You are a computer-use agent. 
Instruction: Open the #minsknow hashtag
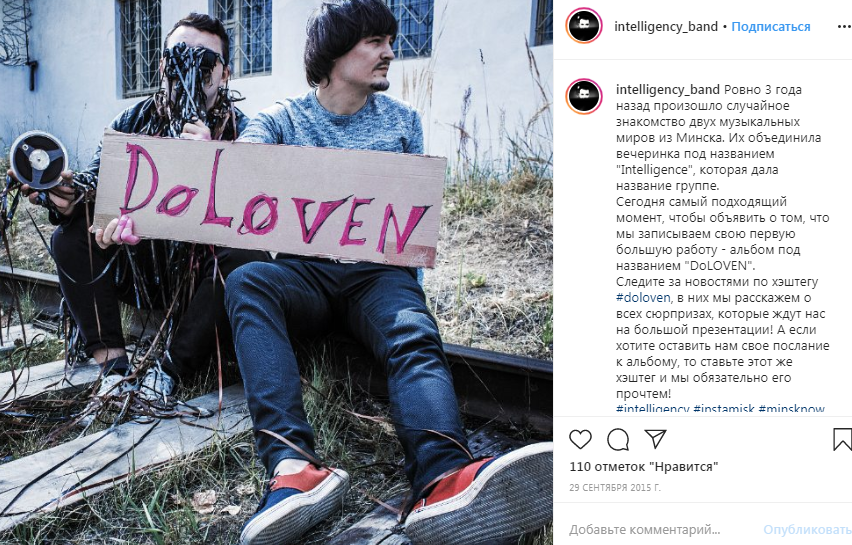(791, 409)
